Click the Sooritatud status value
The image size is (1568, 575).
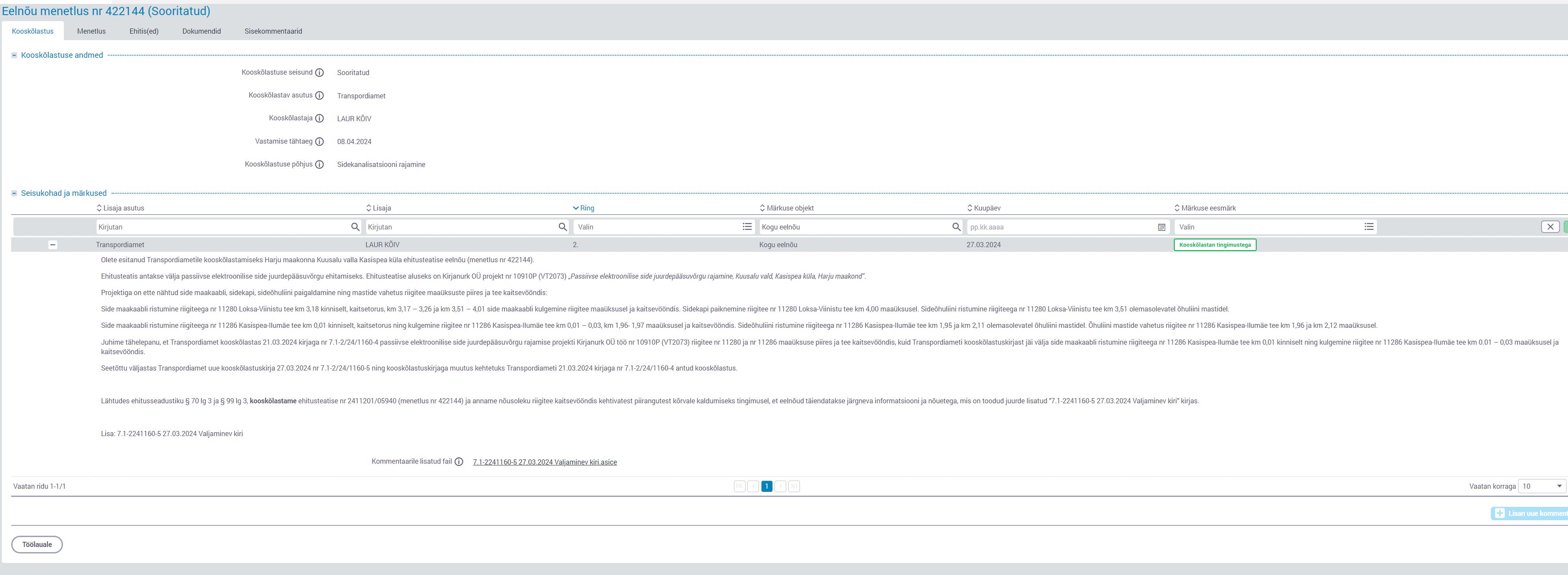353,72
